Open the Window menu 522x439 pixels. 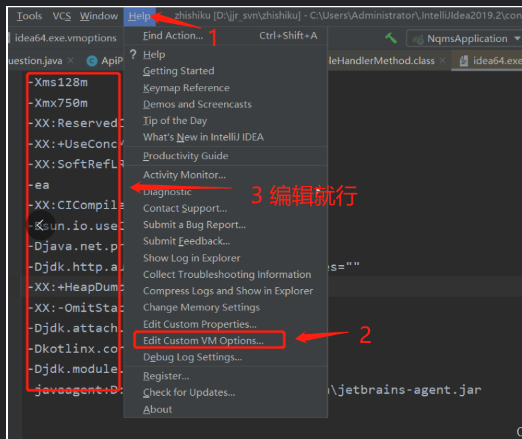(x=99, y=16)
